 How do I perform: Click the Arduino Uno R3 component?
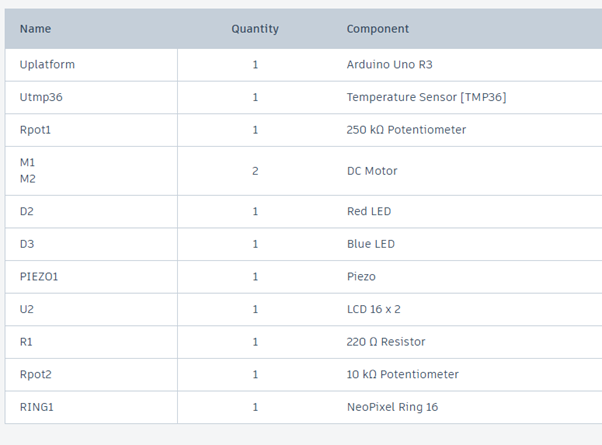390,64
